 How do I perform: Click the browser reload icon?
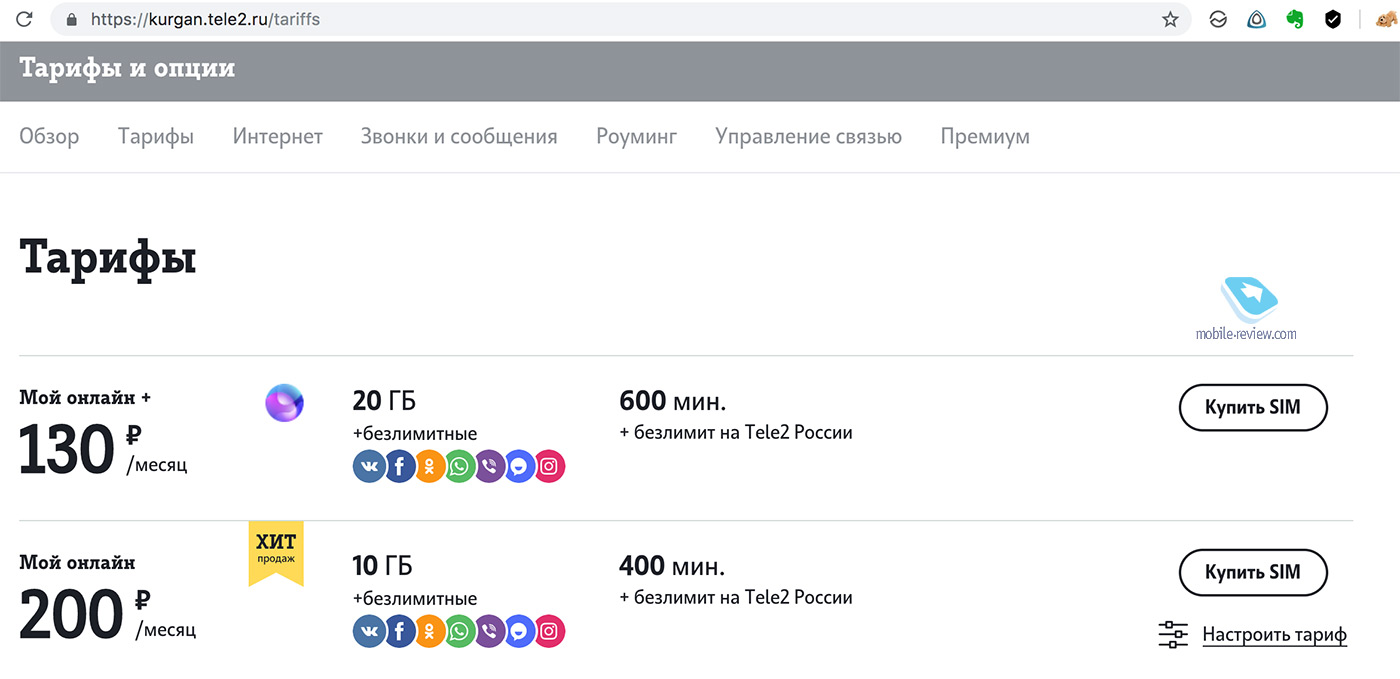(x=24, y=19)
